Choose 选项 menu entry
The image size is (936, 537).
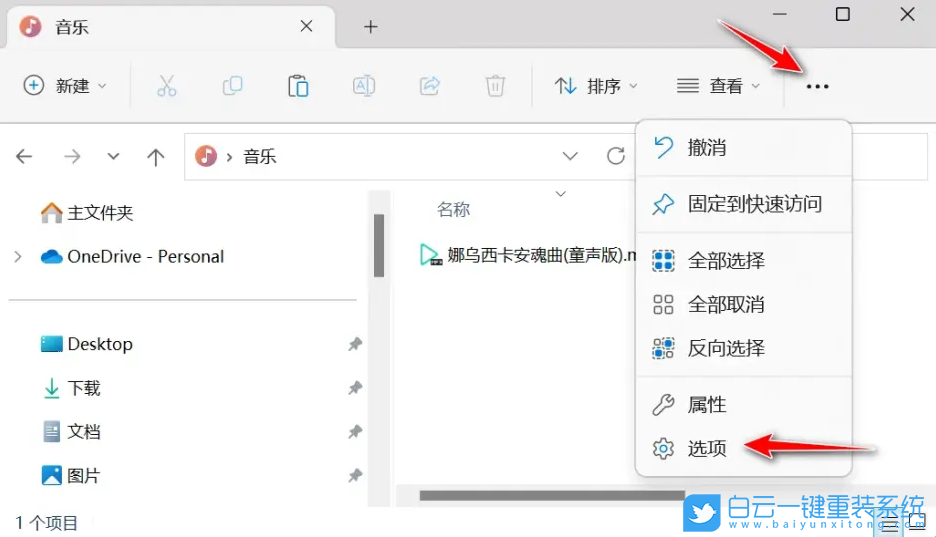[x=744, y=448]
